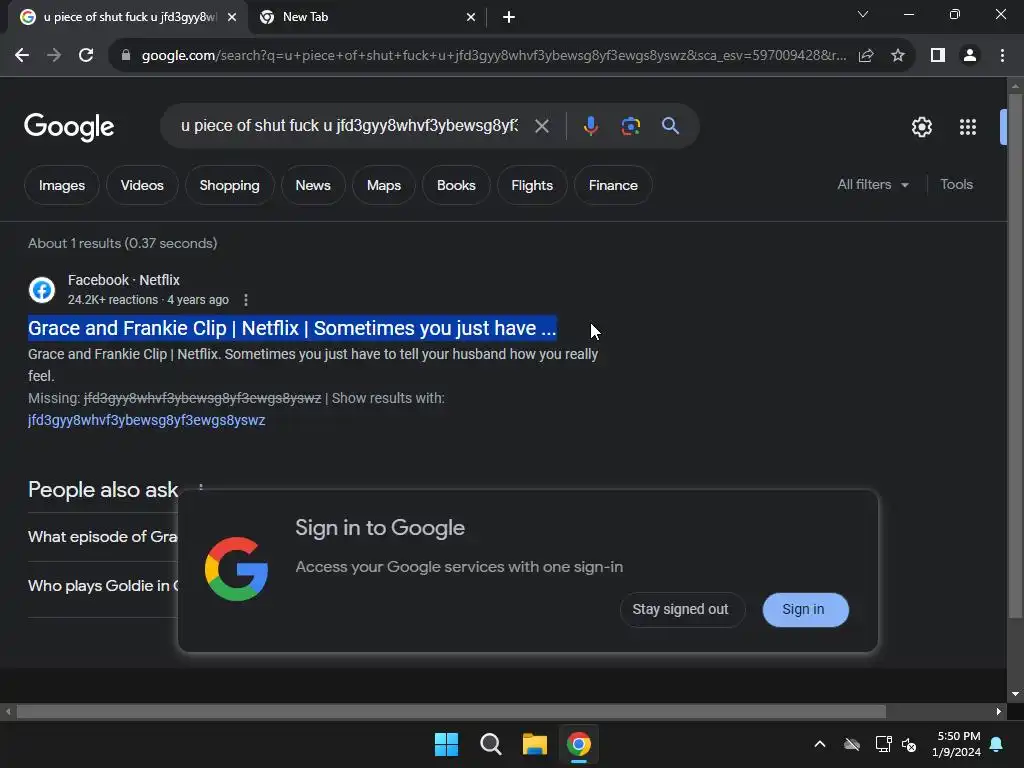Filter results by Videos
1024x768 pixels.
[x=142, y=185]
